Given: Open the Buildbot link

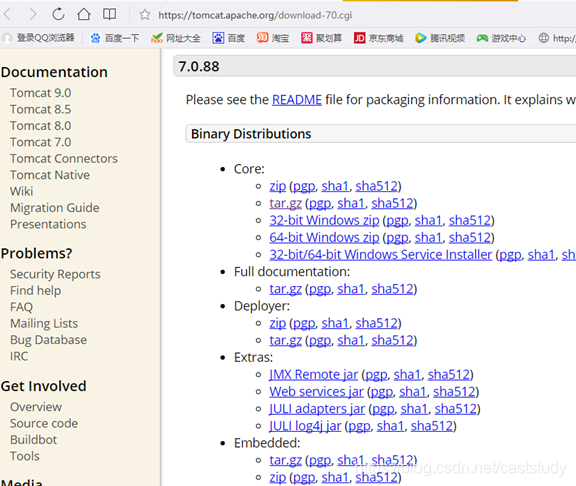Looking at the screenshot, I should click(x=33, y=440).
